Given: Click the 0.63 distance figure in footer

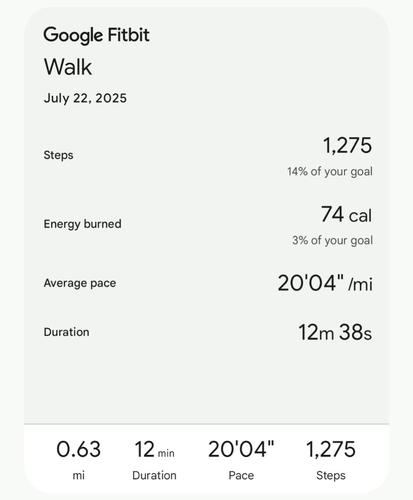Looking at the screenshot, I should pyautogui.click(x=79, y=449).
